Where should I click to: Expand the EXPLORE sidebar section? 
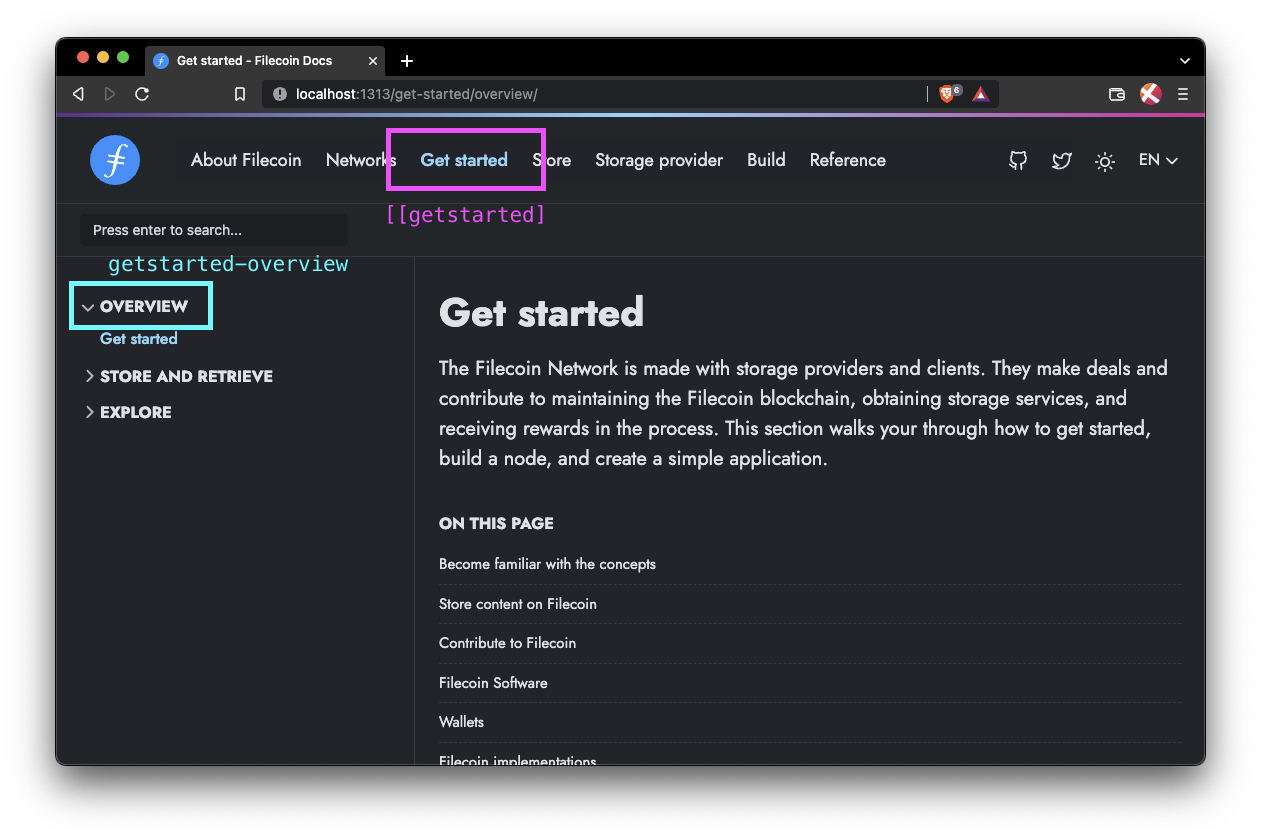pos(128,412)
